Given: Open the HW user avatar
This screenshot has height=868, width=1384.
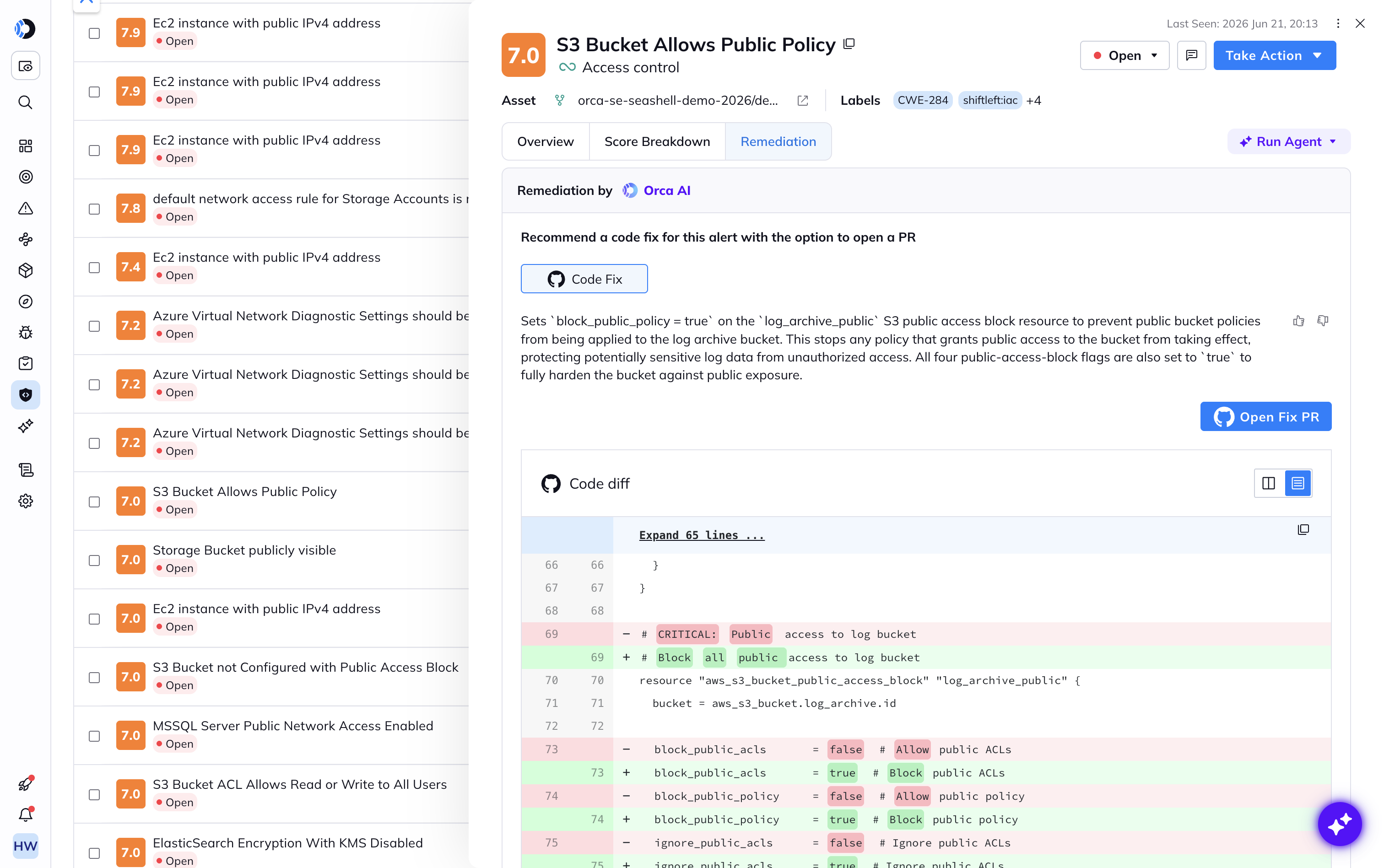Looking at the screenshot, I should (x=25, y=846).
